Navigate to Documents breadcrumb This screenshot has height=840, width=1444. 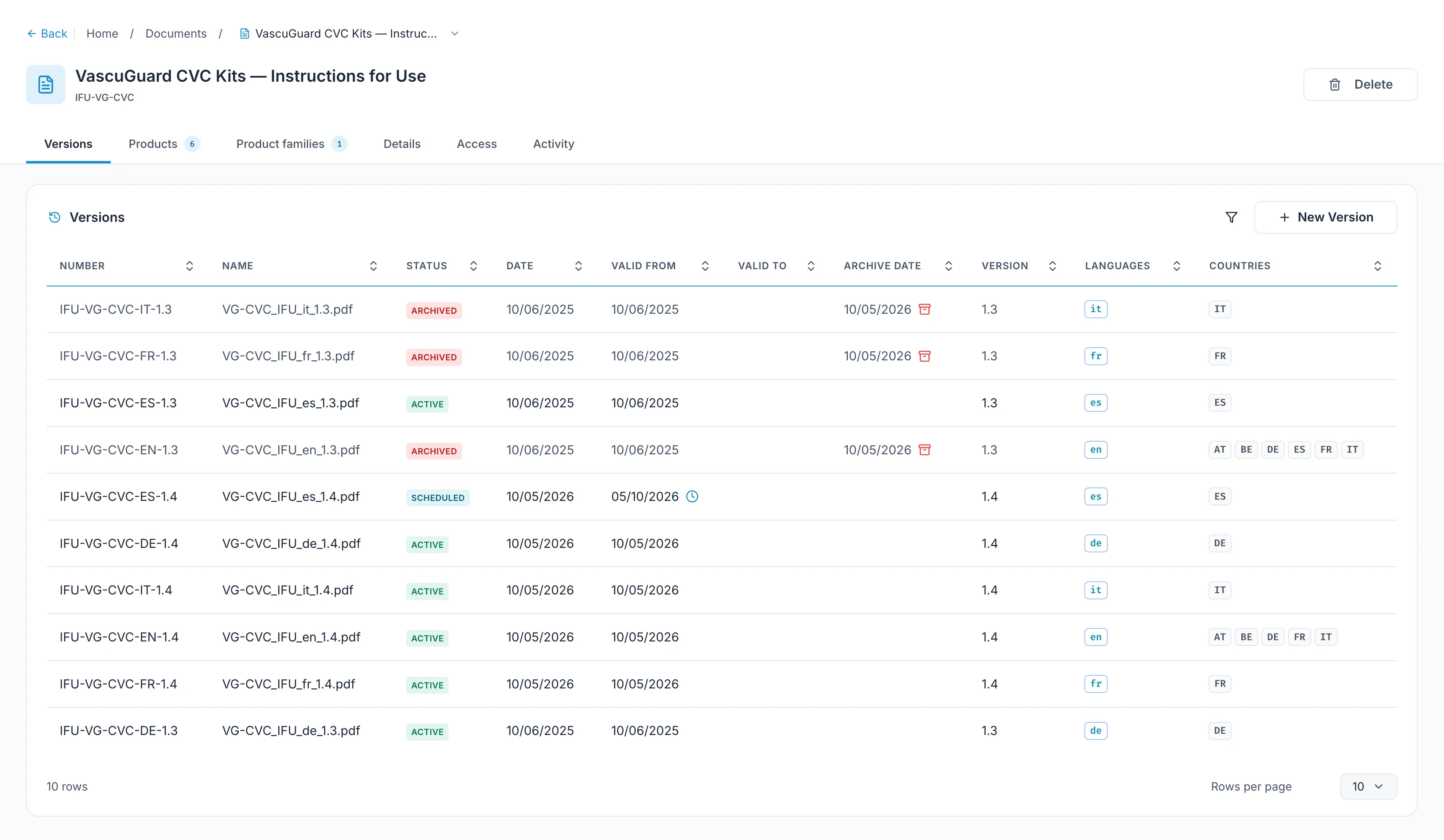pyautogui.click(x=176, y=34)
